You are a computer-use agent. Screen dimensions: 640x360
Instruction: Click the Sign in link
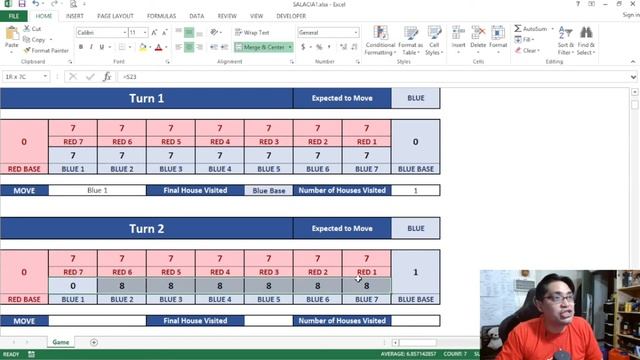(x=631, y=15)
